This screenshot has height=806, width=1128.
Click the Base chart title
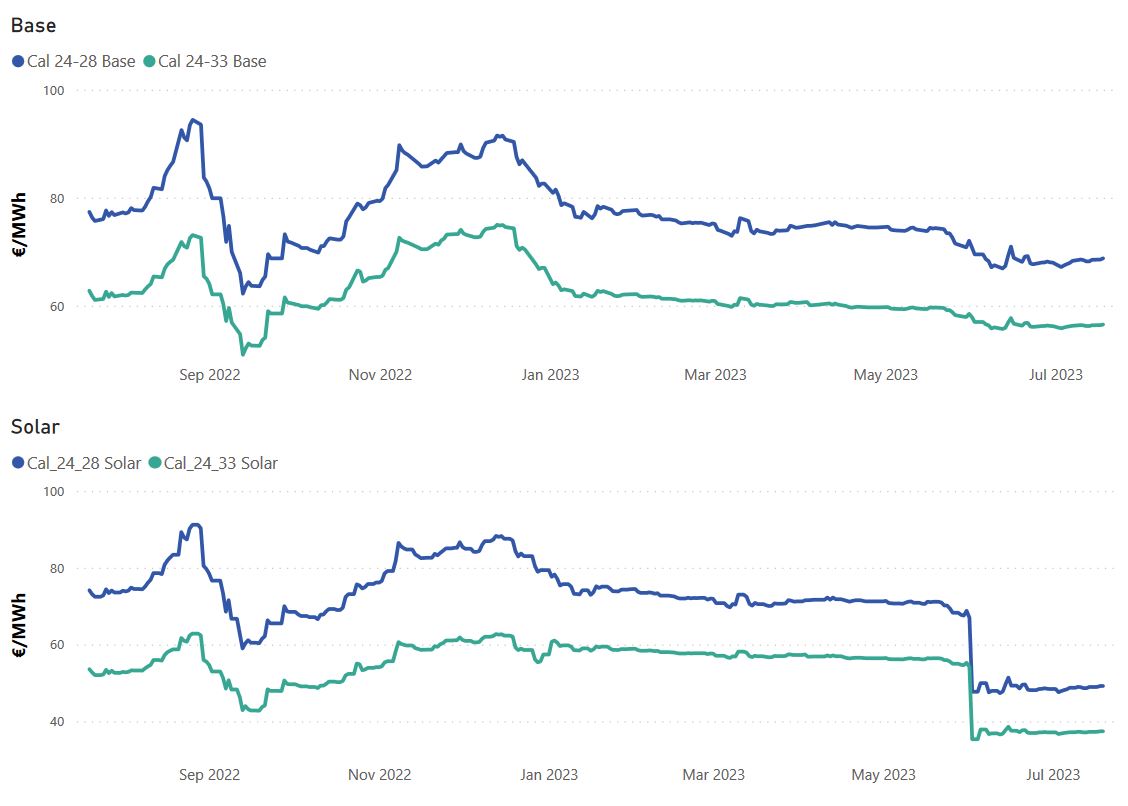pyautogui.click(x=33, y=25)
